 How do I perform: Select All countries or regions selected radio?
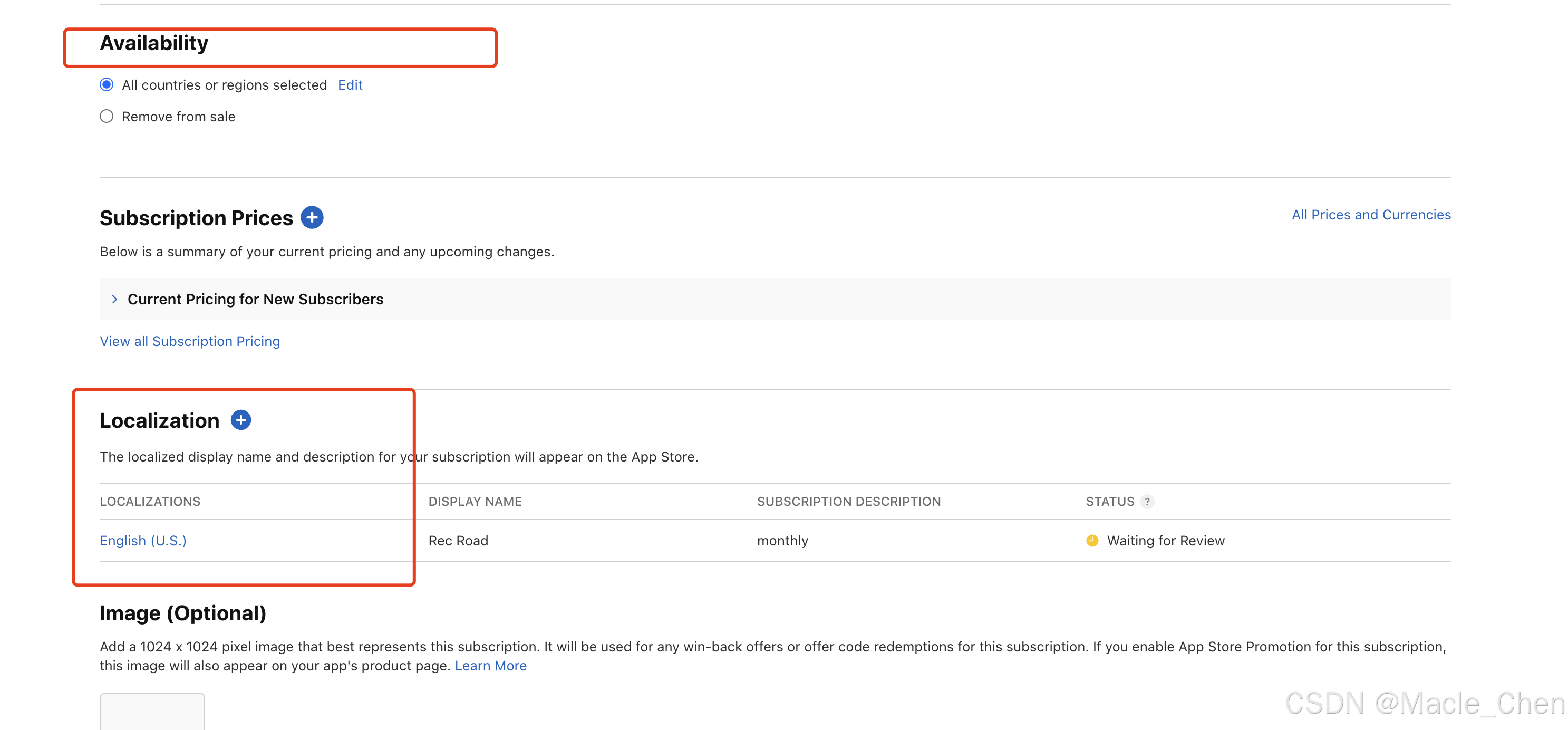[107, 84]
